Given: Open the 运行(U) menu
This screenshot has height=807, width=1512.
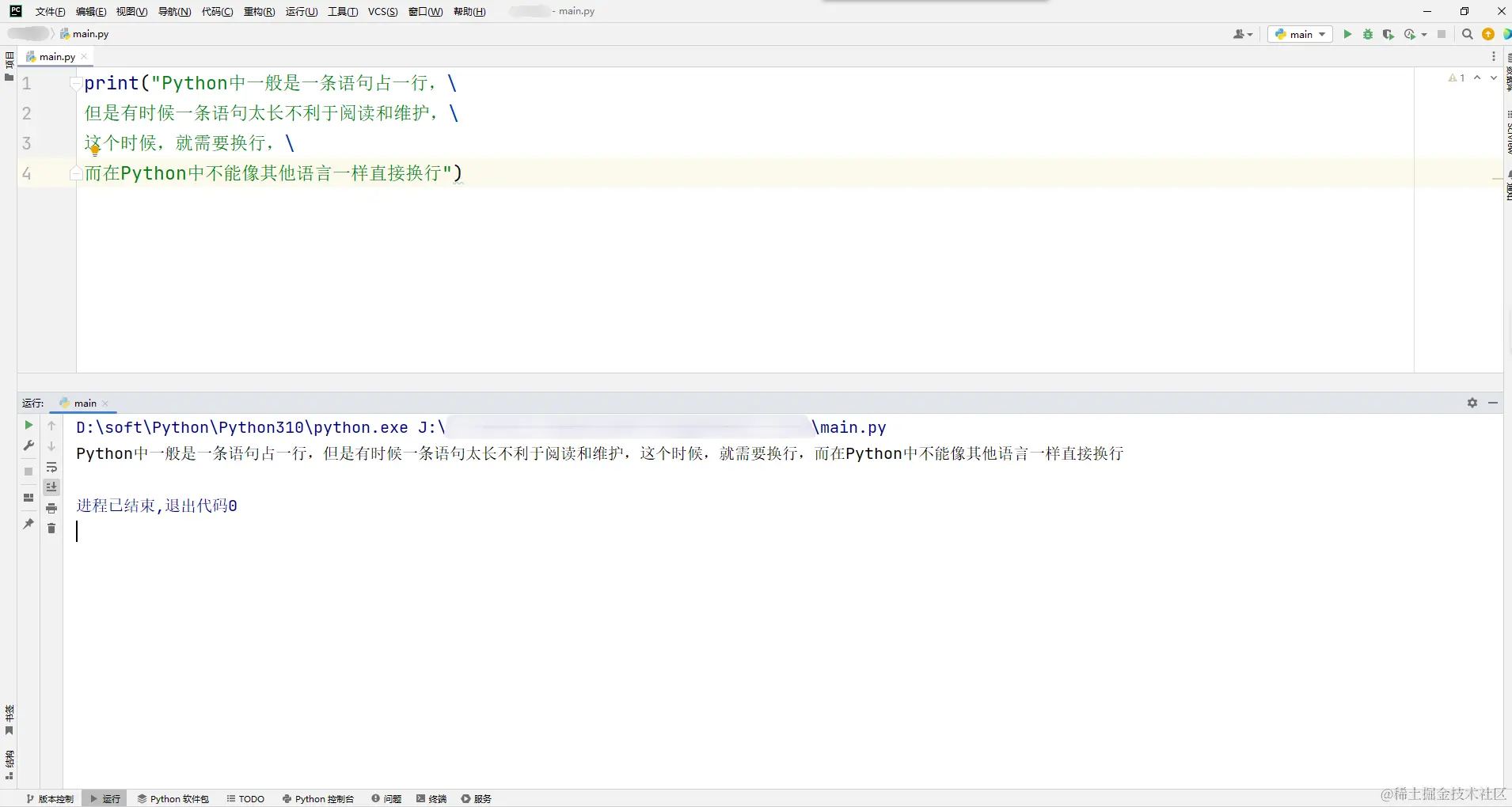Looking at the screenshot, I should click(302, 12).
